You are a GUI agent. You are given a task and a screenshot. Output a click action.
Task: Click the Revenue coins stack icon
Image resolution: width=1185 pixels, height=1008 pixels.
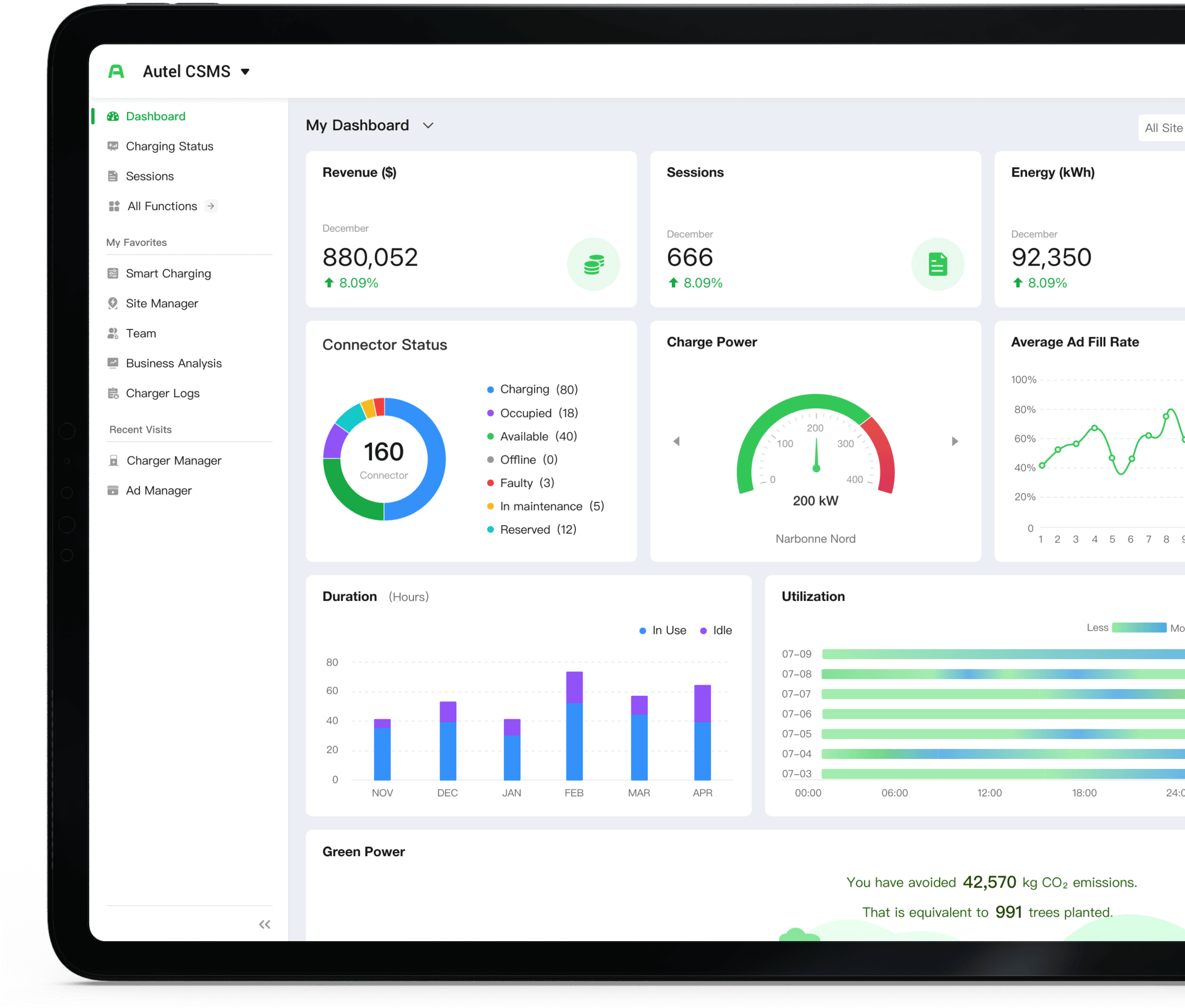click(593, 265)
